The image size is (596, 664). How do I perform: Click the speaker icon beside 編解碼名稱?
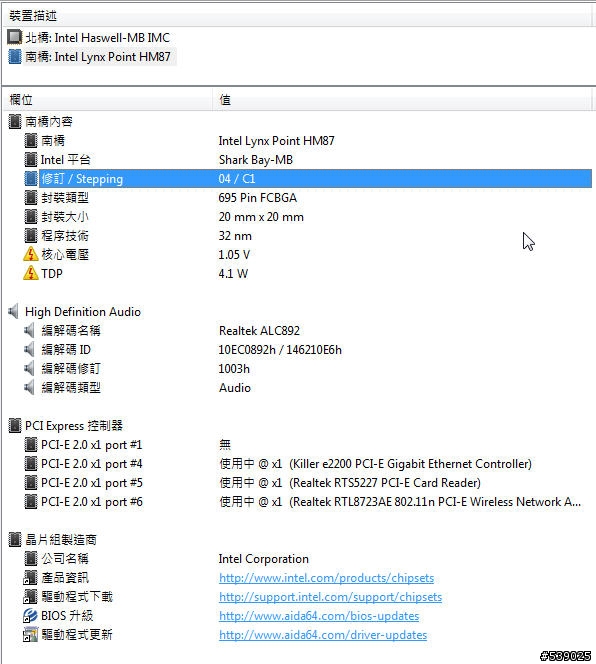click(x=29, y=330)
